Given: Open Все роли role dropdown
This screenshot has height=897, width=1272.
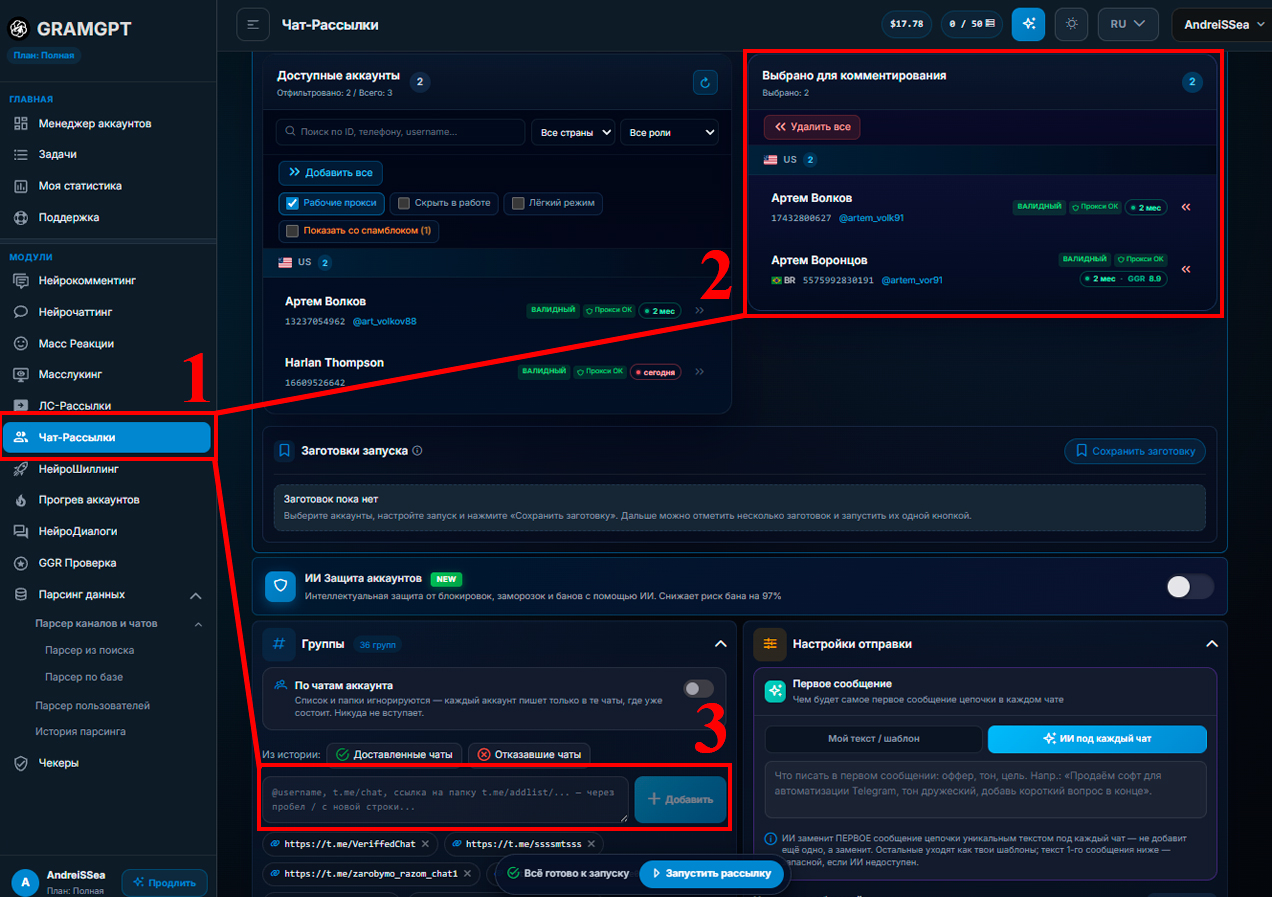Looking at the screenshot, I should click(669, 132).
